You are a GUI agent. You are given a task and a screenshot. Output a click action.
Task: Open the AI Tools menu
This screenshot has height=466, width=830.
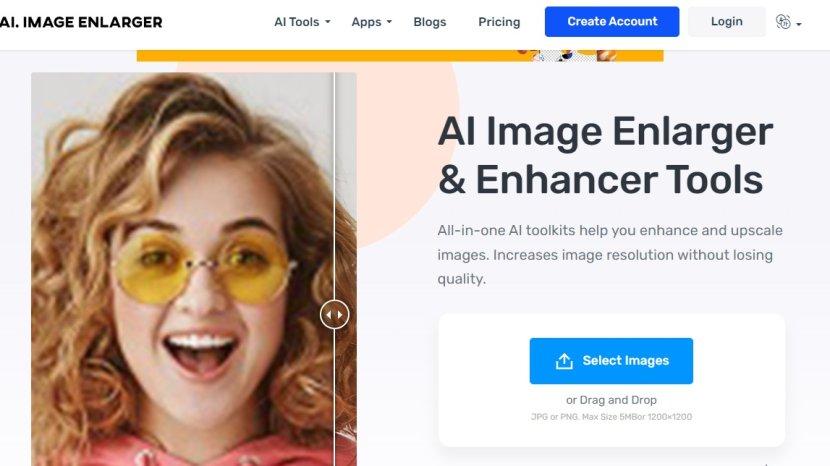click(296, 22)
